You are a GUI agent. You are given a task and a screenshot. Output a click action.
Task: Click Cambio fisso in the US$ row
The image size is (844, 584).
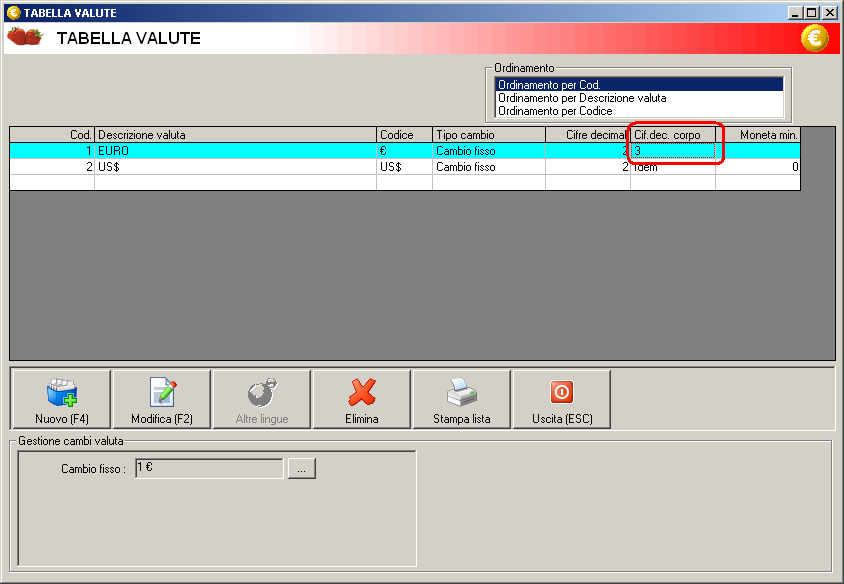(489, 167)
